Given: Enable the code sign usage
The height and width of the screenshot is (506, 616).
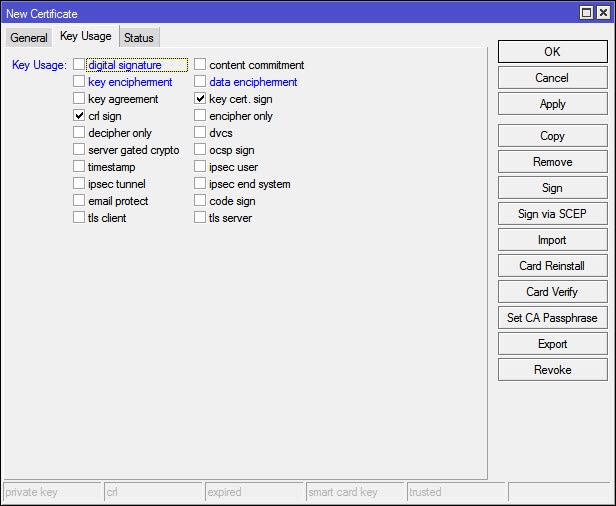Looking at the screenshot, I should coord(200,201).
